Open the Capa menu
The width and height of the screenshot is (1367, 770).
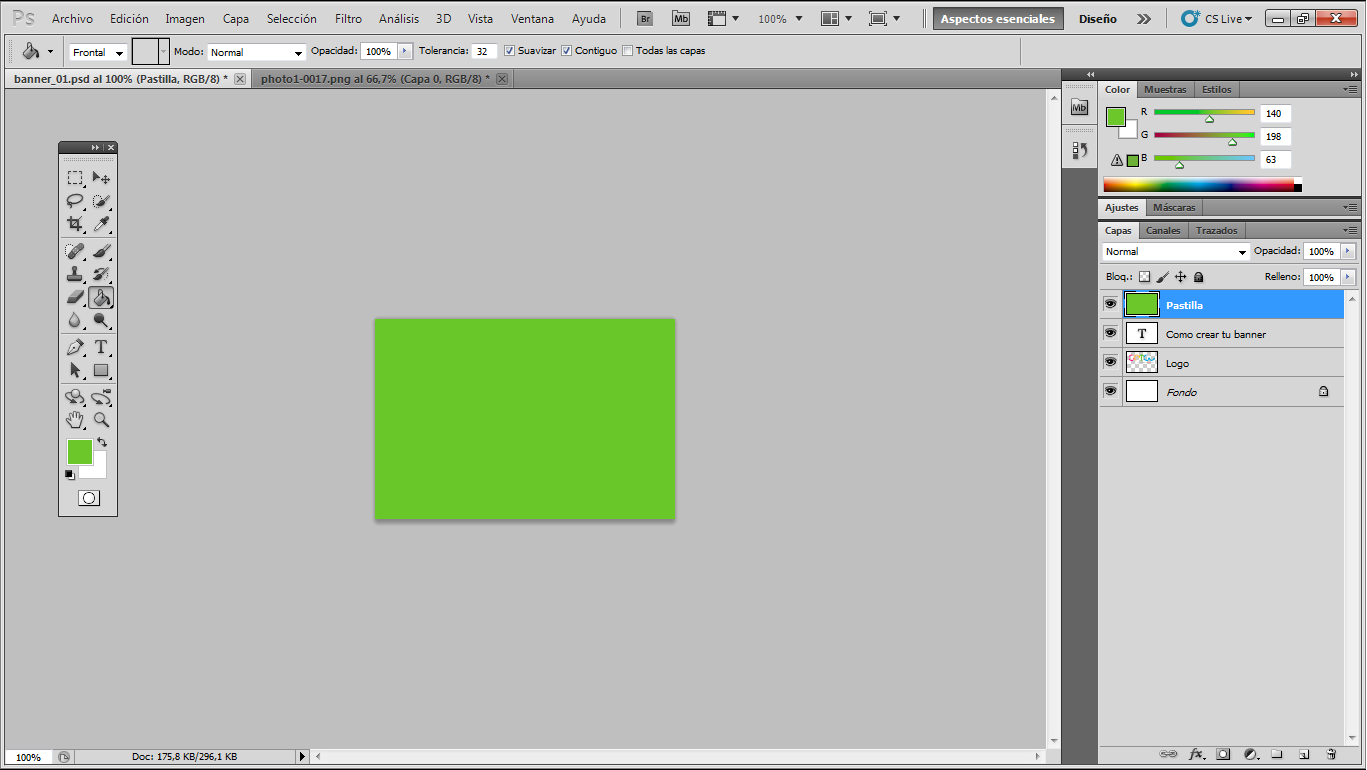pyautogui.click(x=236, y=19)
